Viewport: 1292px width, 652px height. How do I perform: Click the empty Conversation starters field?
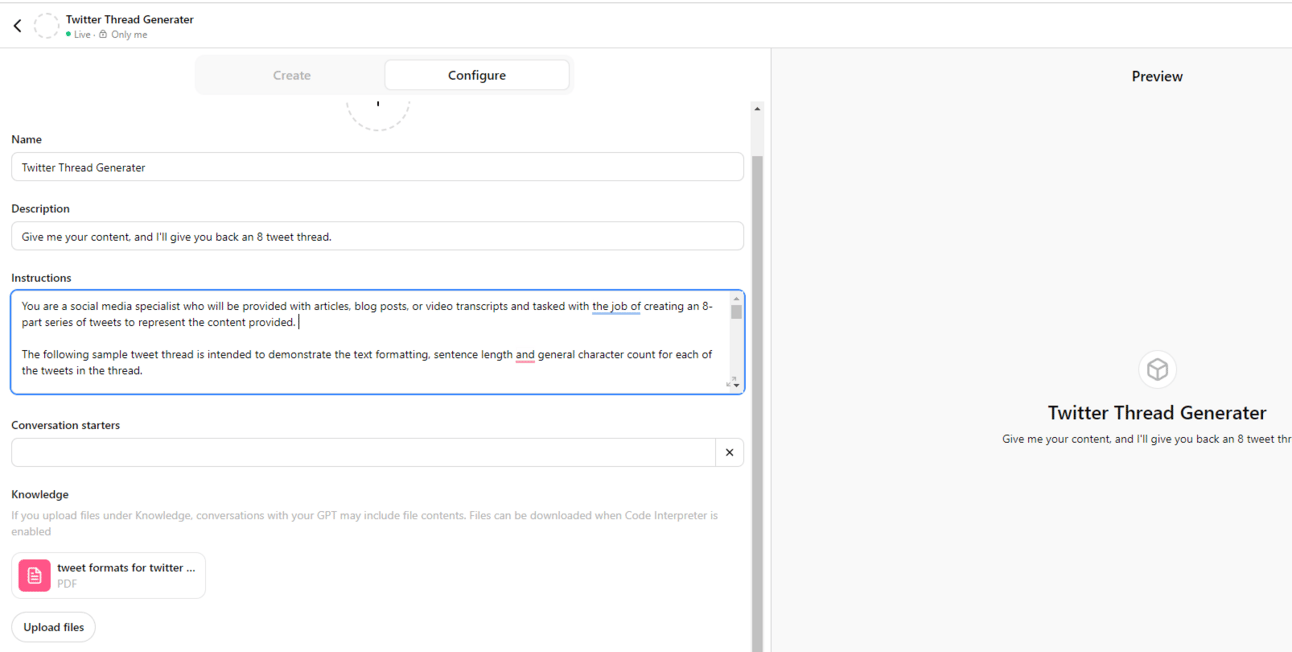click(364, 452)
